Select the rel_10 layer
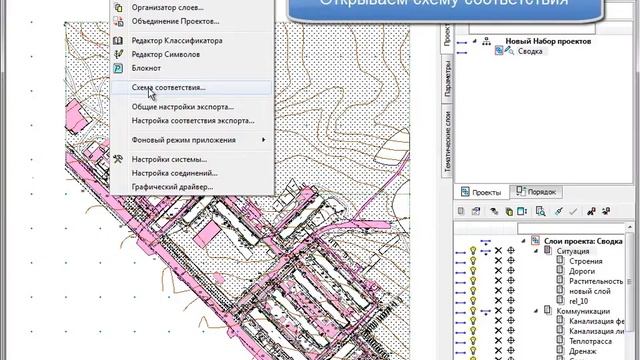 pos(579,301)
